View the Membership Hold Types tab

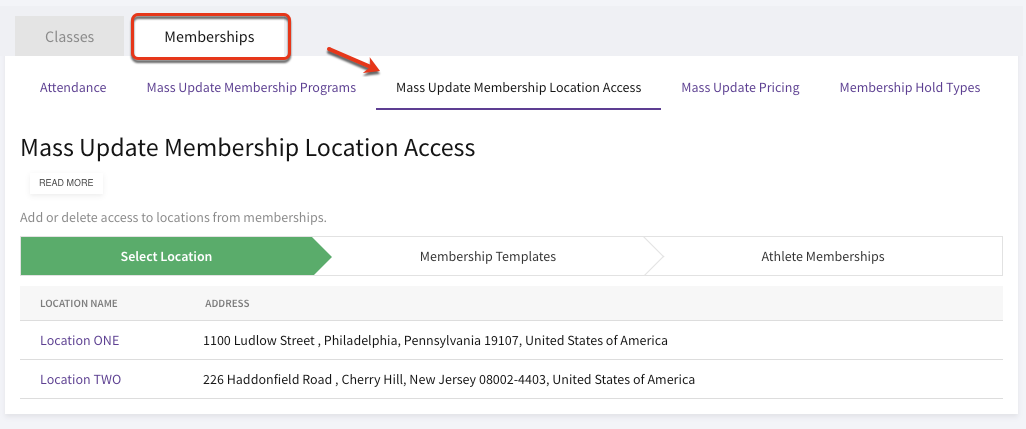(x=910, y=88)
